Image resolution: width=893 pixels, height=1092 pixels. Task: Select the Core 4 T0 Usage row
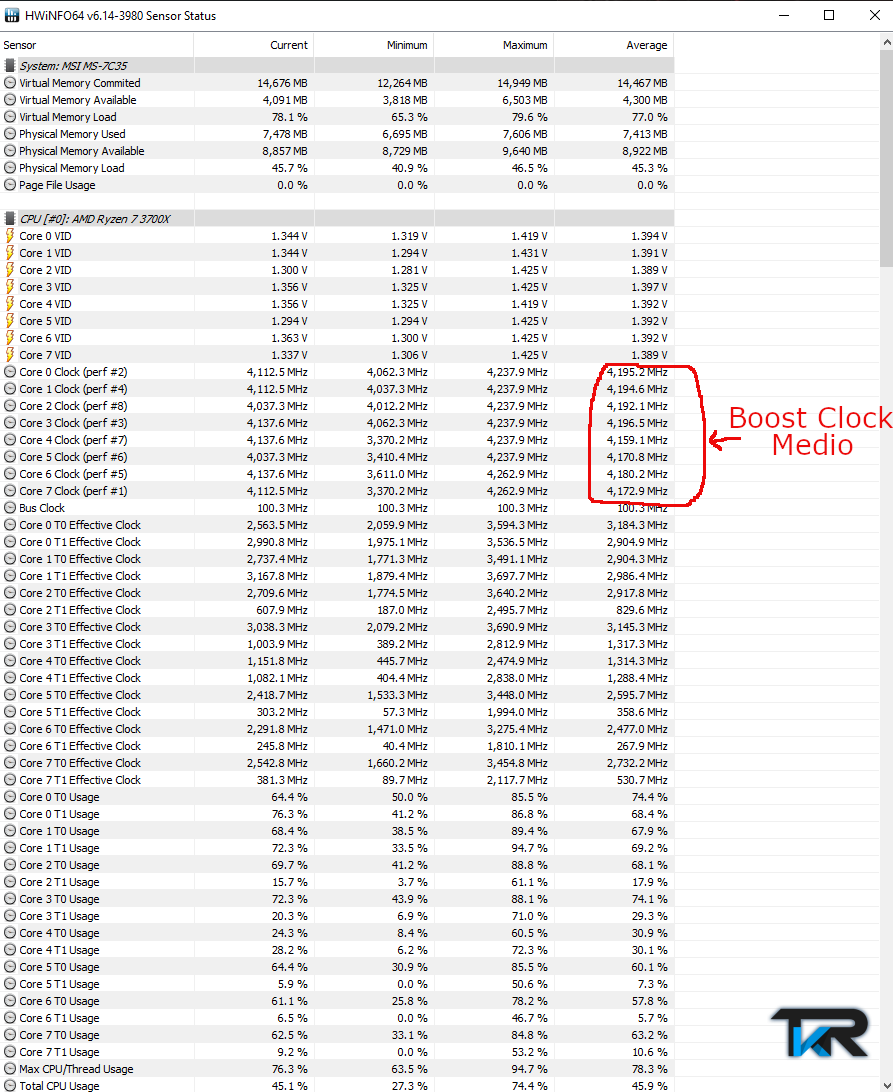[x=337, y=933]
